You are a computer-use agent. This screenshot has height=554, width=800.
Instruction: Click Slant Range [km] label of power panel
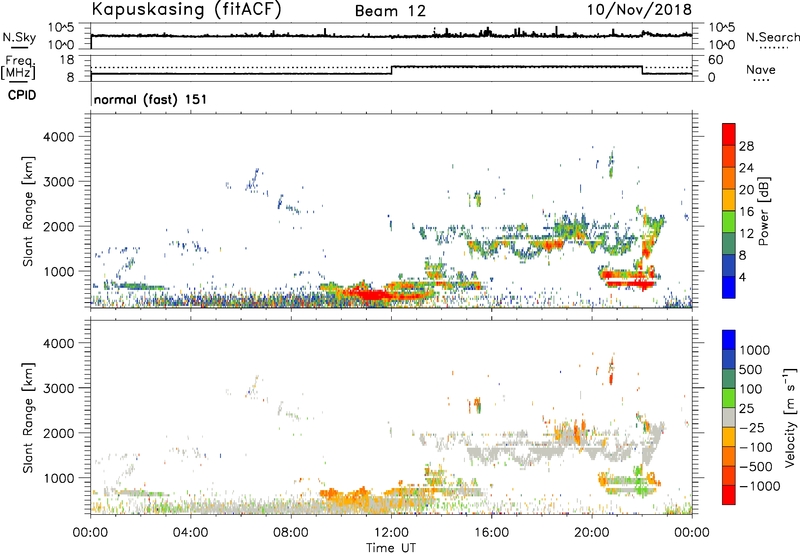coord(28,211)
